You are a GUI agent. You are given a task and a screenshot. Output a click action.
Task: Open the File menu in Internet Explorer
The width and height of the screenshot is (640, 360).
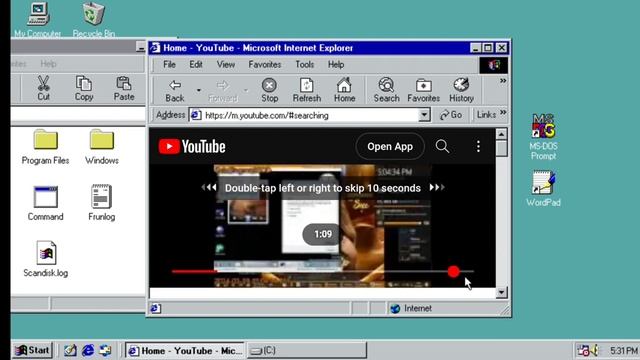click(169, 64)
